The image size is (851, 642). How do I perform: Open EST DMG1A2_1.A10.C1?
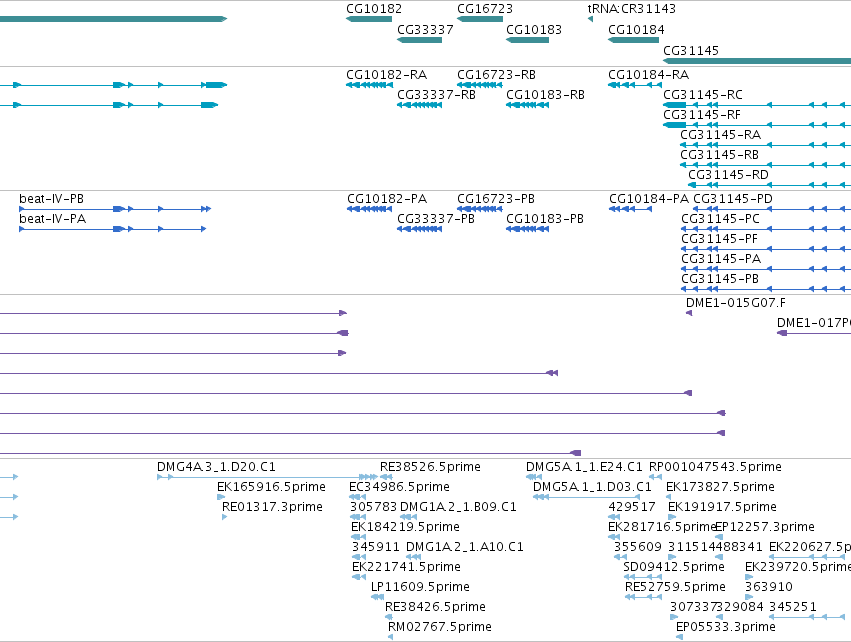coord(465,548)
